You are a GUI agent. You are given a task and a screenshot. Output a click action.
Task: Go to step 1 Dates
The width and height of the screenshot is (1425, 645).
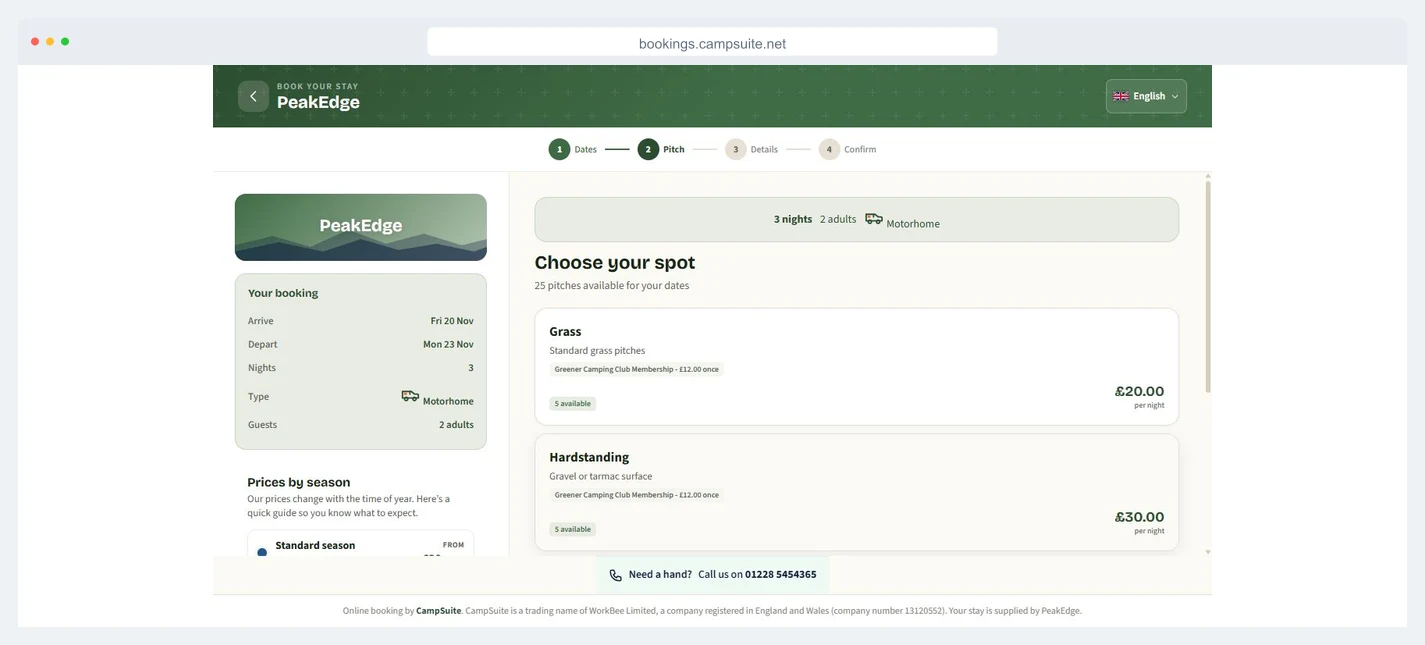pos(572,149)
